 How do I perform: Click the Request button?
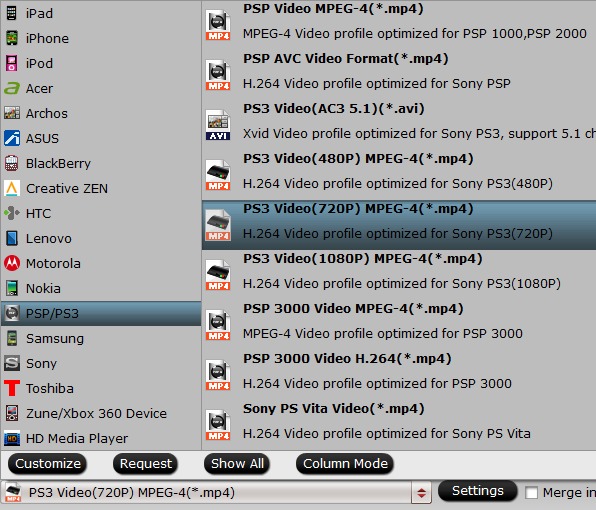pos(146,464)
